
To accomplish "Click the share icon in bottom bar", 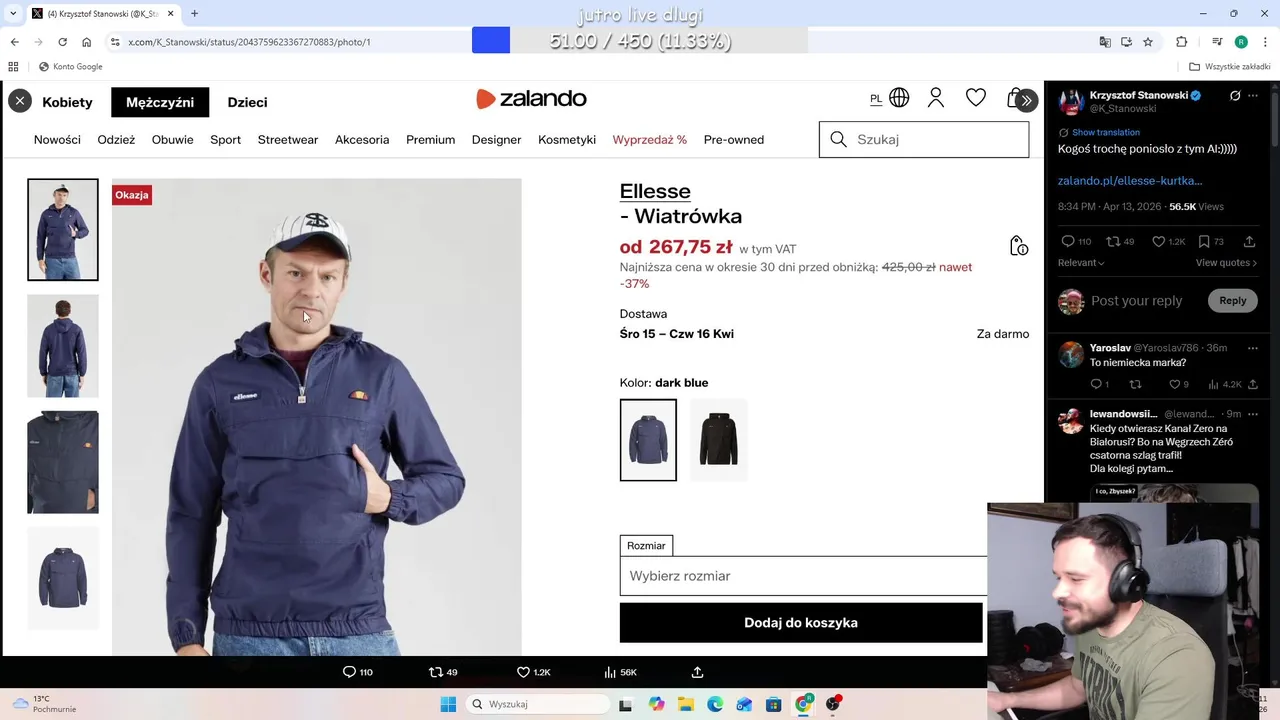I will point(698,672).
